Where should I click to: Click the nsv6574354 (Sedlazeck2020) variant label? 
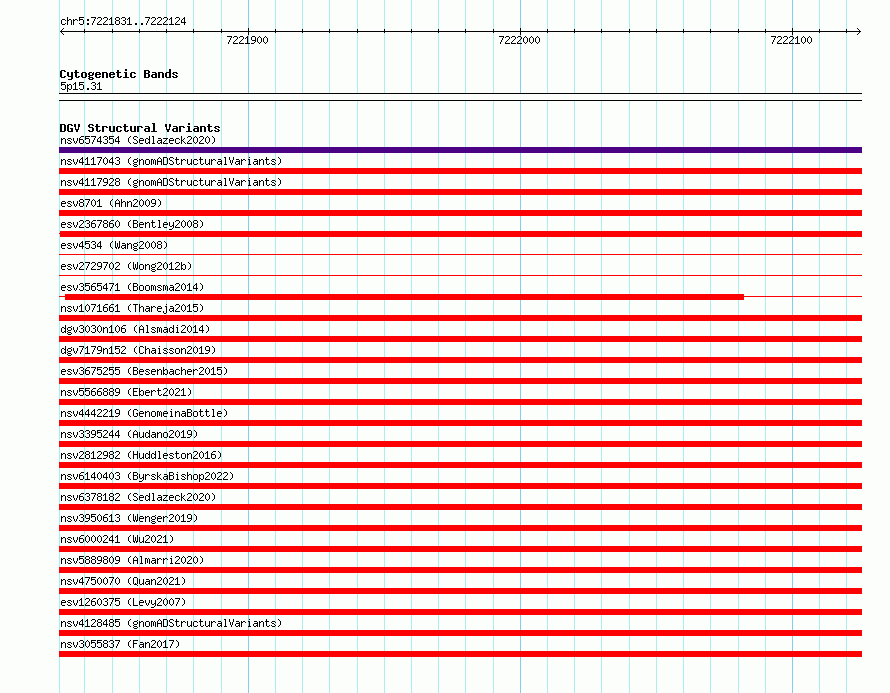pyautogui.click(x=138, y=140)
